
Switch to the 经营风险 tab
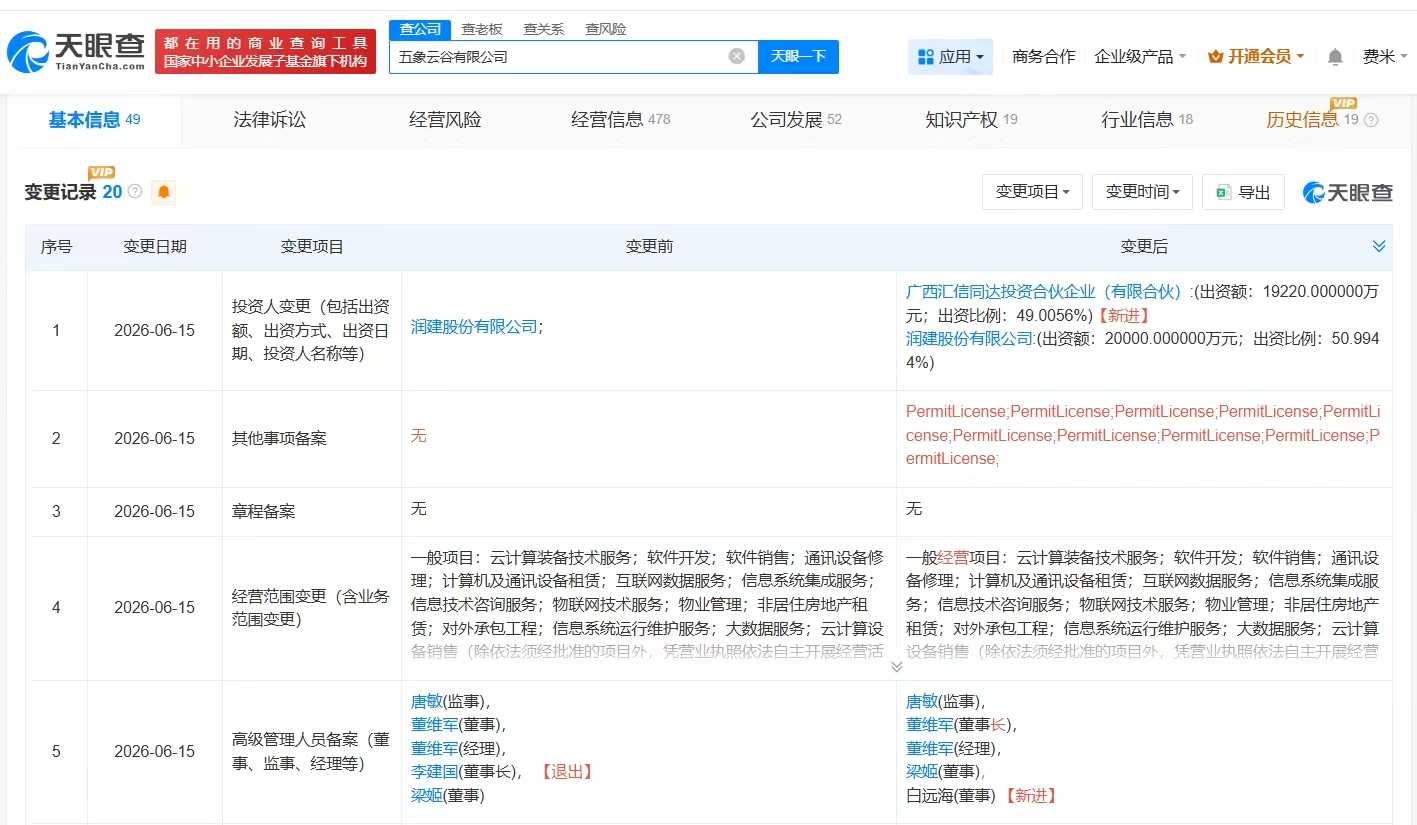pos(445,120)
